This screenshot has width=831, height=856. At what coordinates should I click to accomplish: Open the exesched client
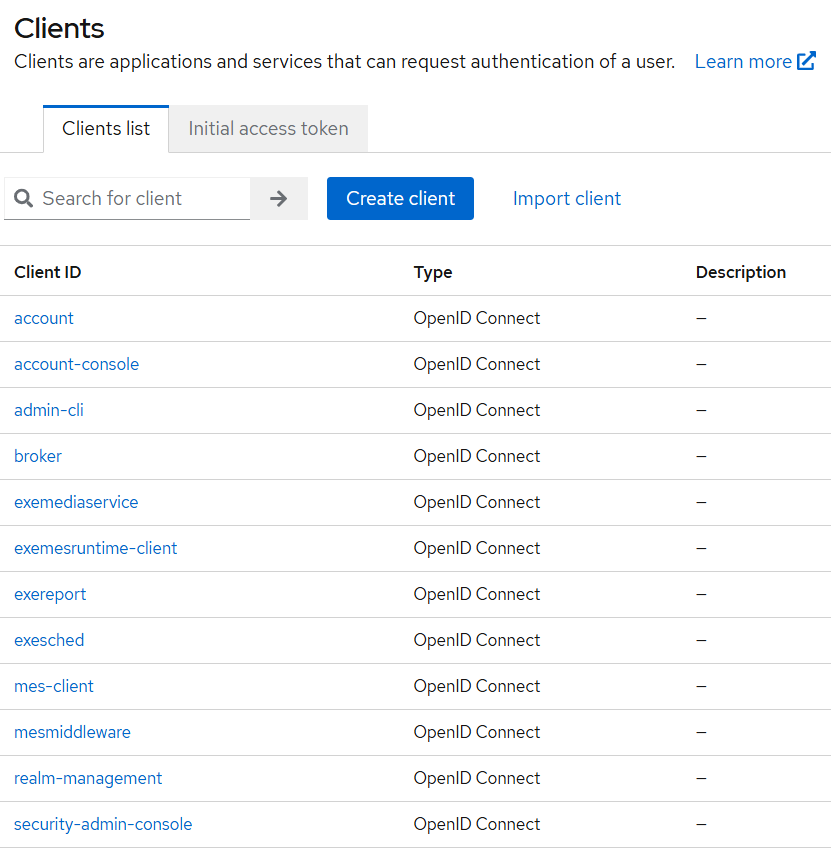coord(49,640)
